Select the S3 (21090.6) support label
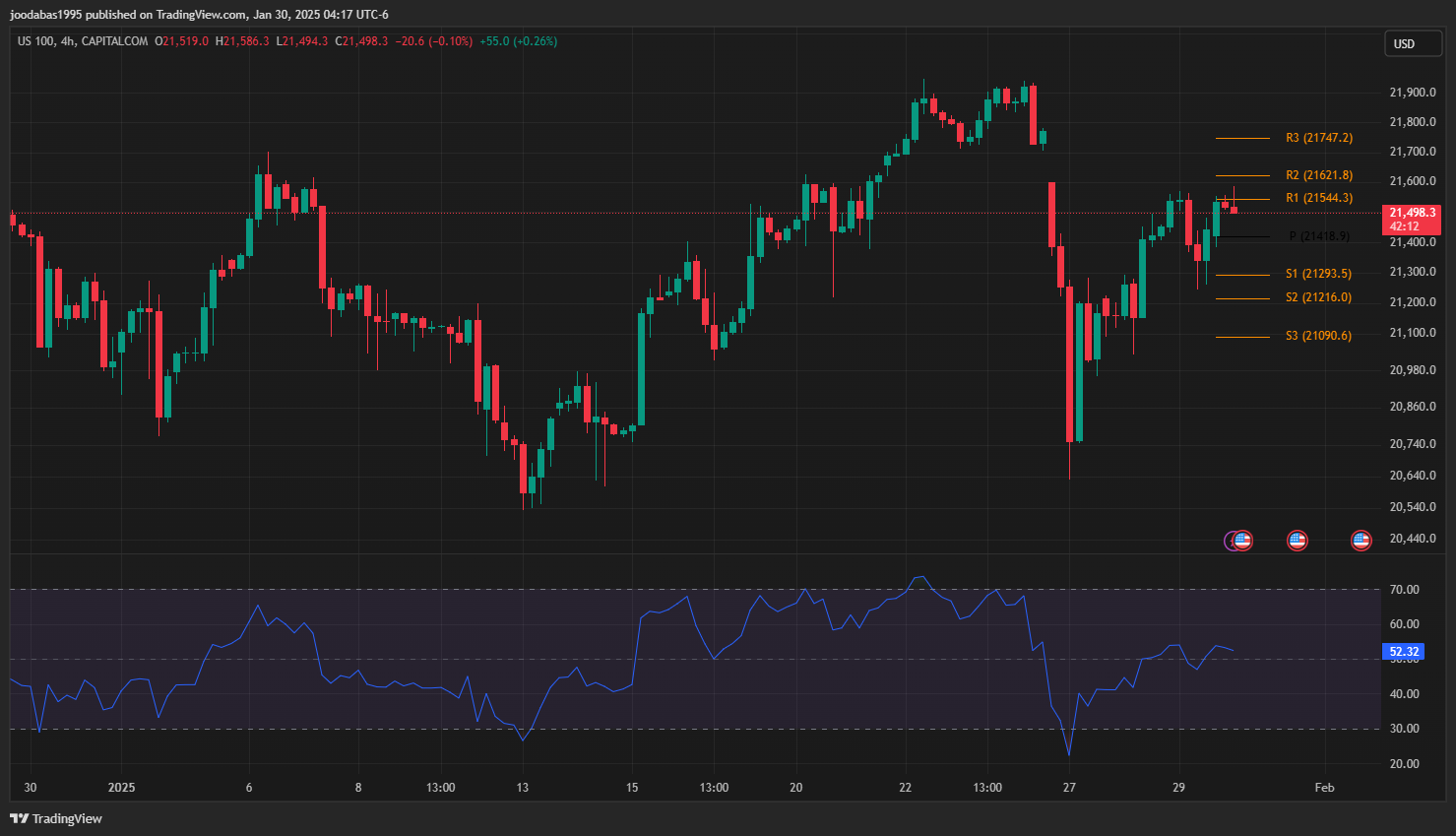 [1318, 336]
